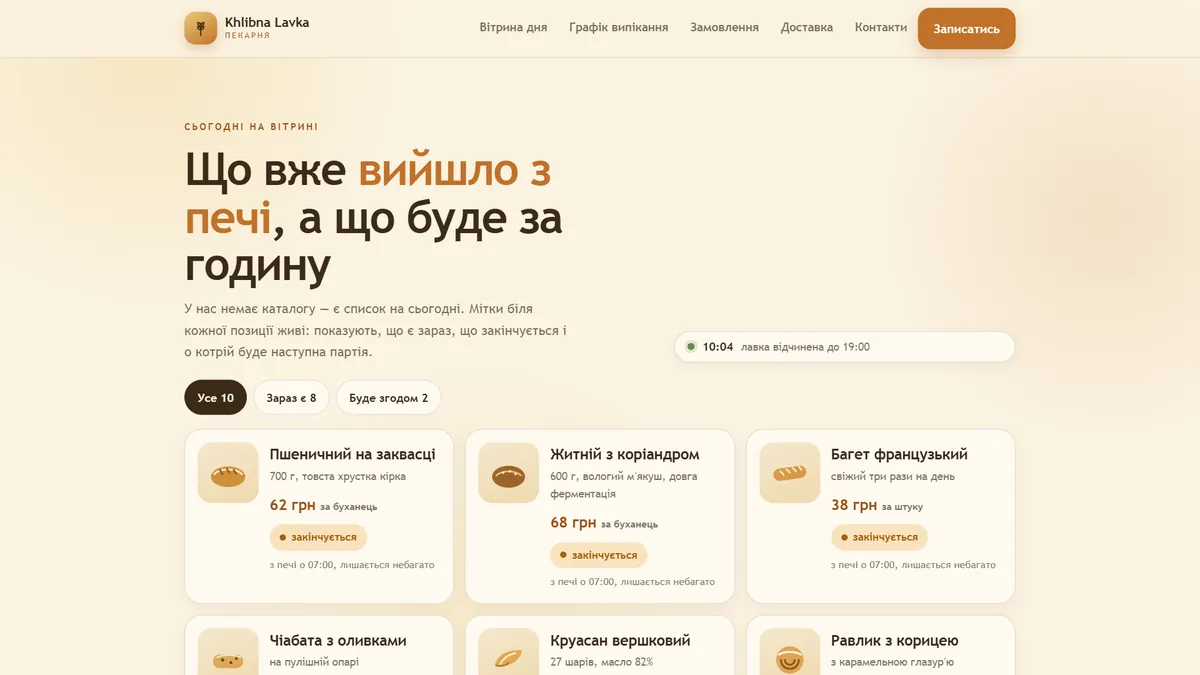Click the rye coriander bread thumbnail

click(509, 473)
